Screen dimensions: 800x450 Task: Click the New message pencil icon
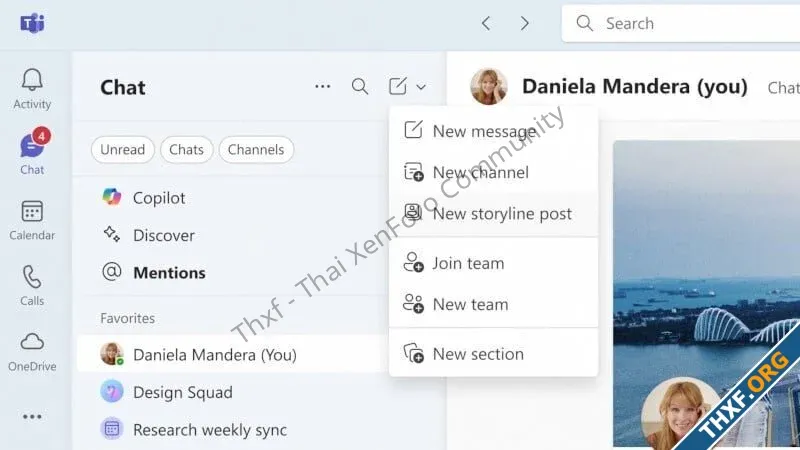point(413,130)
